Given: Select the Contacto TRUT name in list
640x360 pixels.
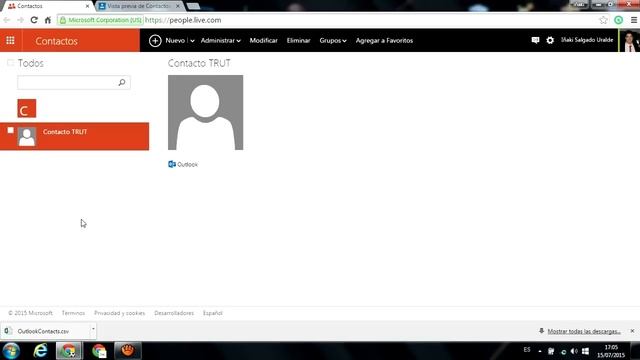Looking at the screenshot, I should (x=65, y=132).
